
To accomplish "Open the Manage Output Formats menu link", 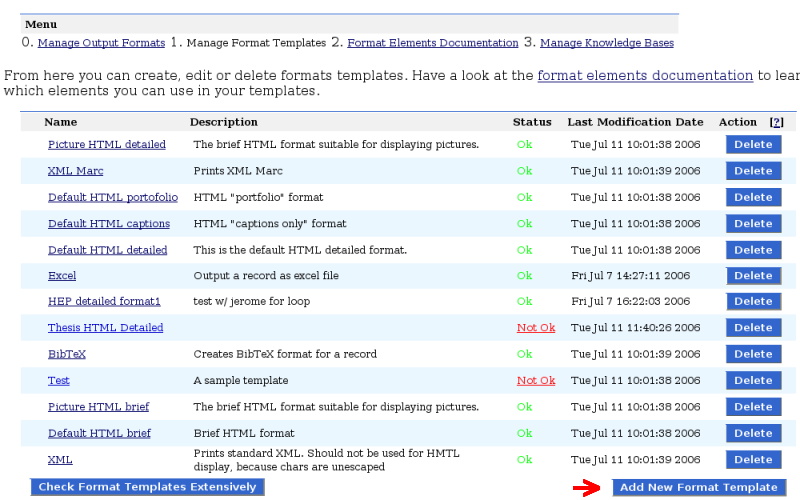I will coord(101,43).
